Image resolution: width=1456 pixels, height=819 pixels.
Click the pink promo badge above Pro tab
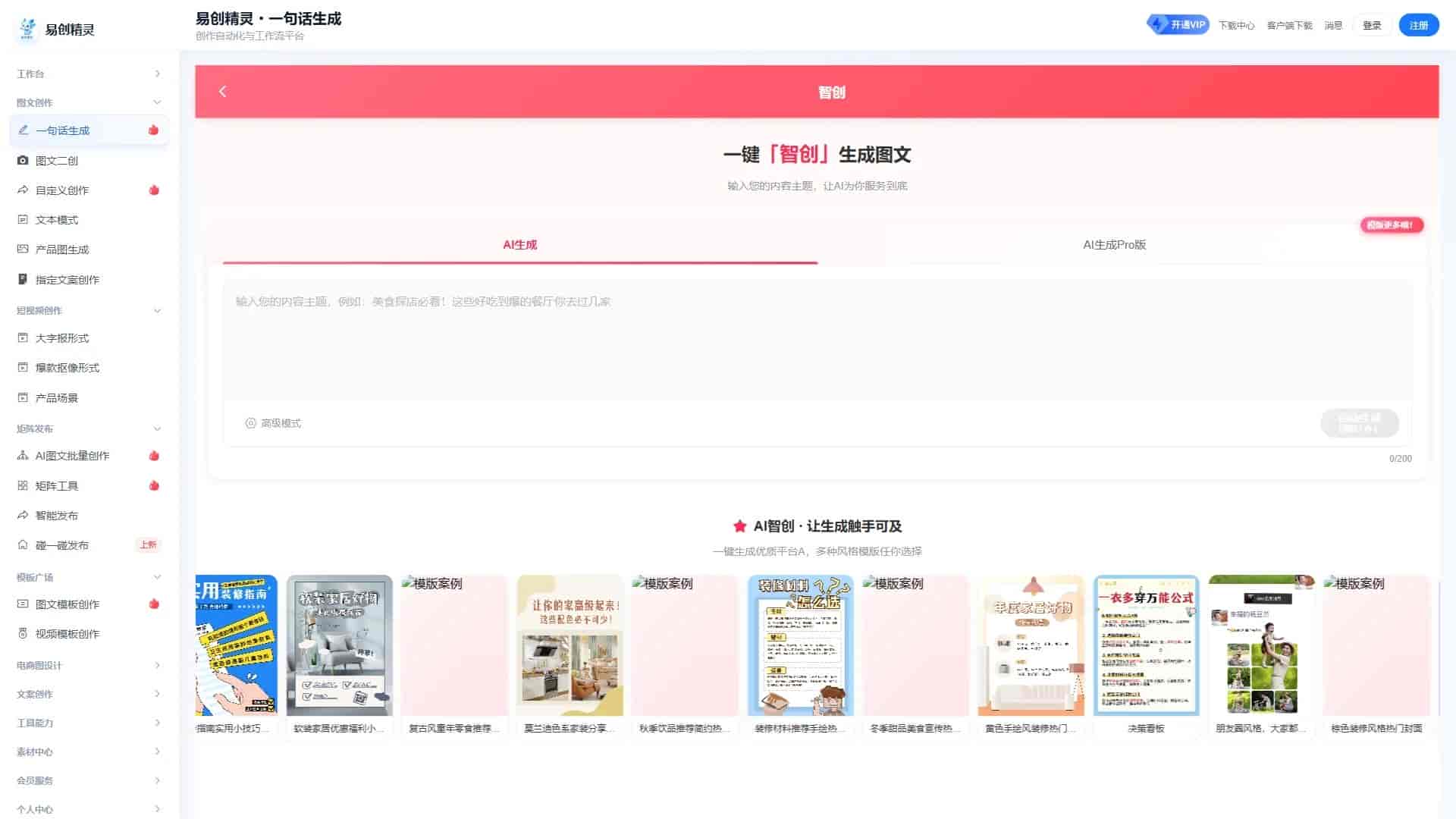pyautogui.click(x=1391, y=225)
